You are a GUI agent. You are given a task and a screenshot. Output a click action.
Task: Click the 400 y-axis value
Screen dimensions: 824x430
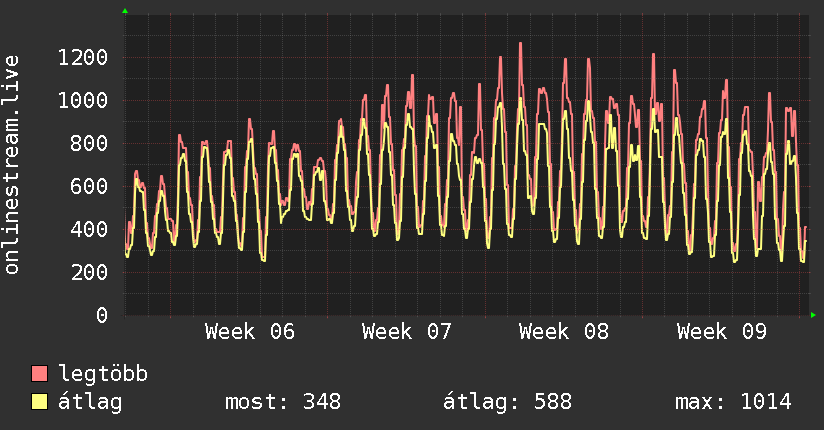(89, 229)
